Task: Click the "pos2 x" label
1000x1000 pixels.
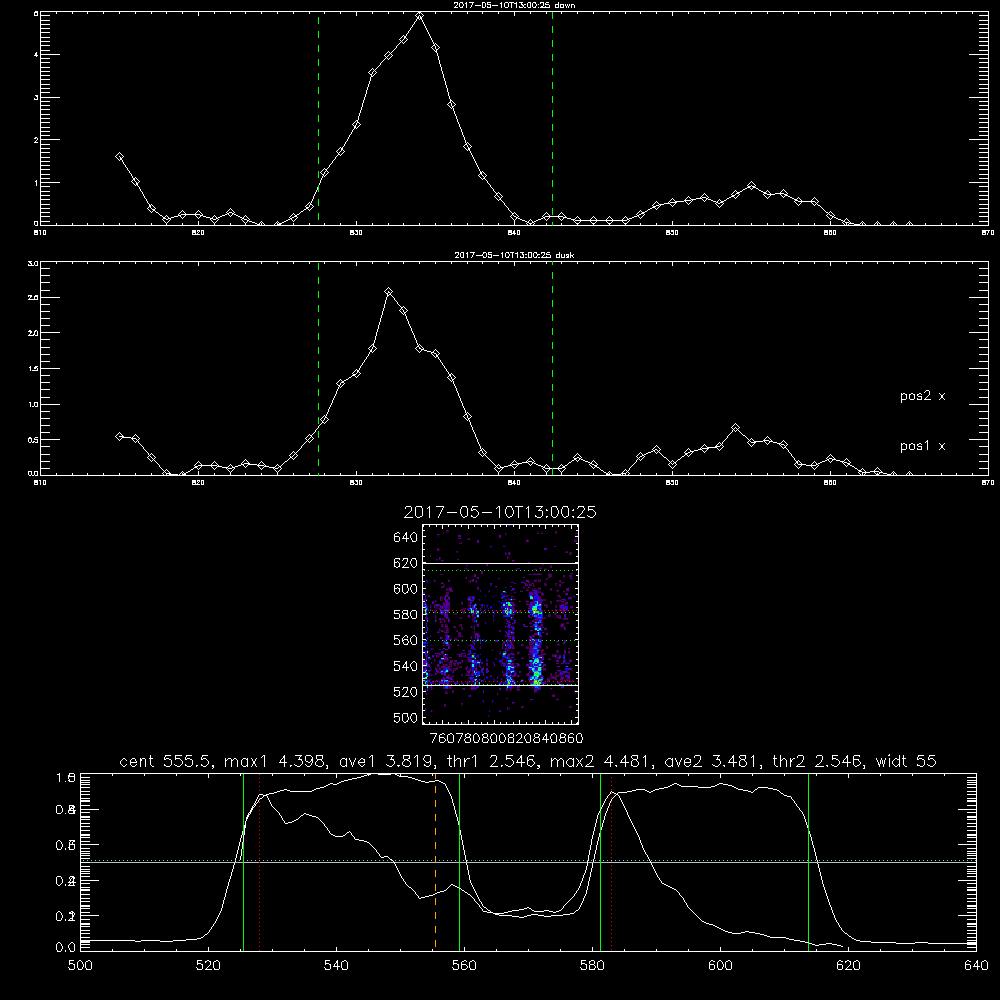Action: (x=922, y=396)
